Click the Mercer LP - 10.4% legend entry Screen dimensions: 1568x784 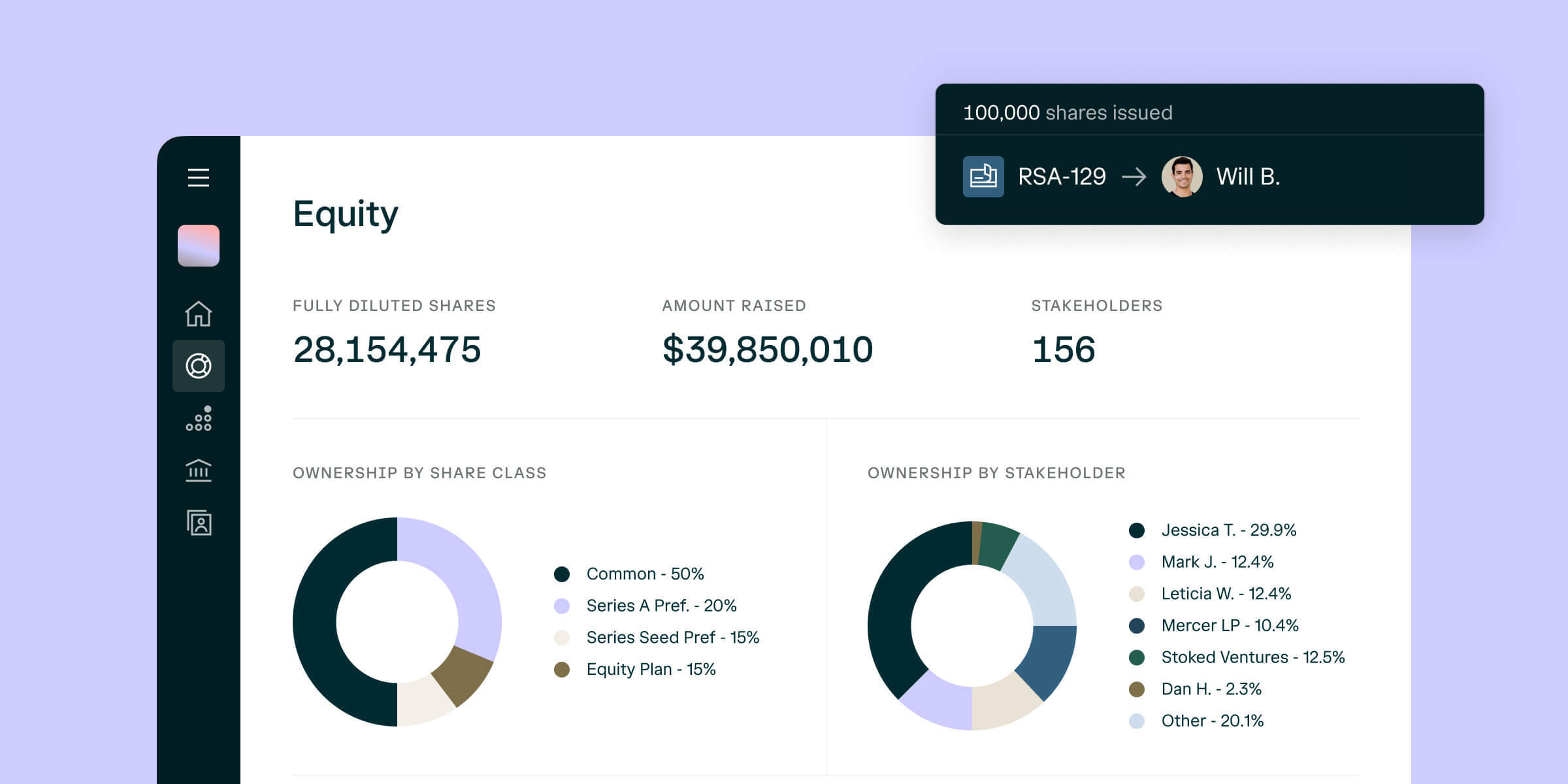(x=1228, y=625)
